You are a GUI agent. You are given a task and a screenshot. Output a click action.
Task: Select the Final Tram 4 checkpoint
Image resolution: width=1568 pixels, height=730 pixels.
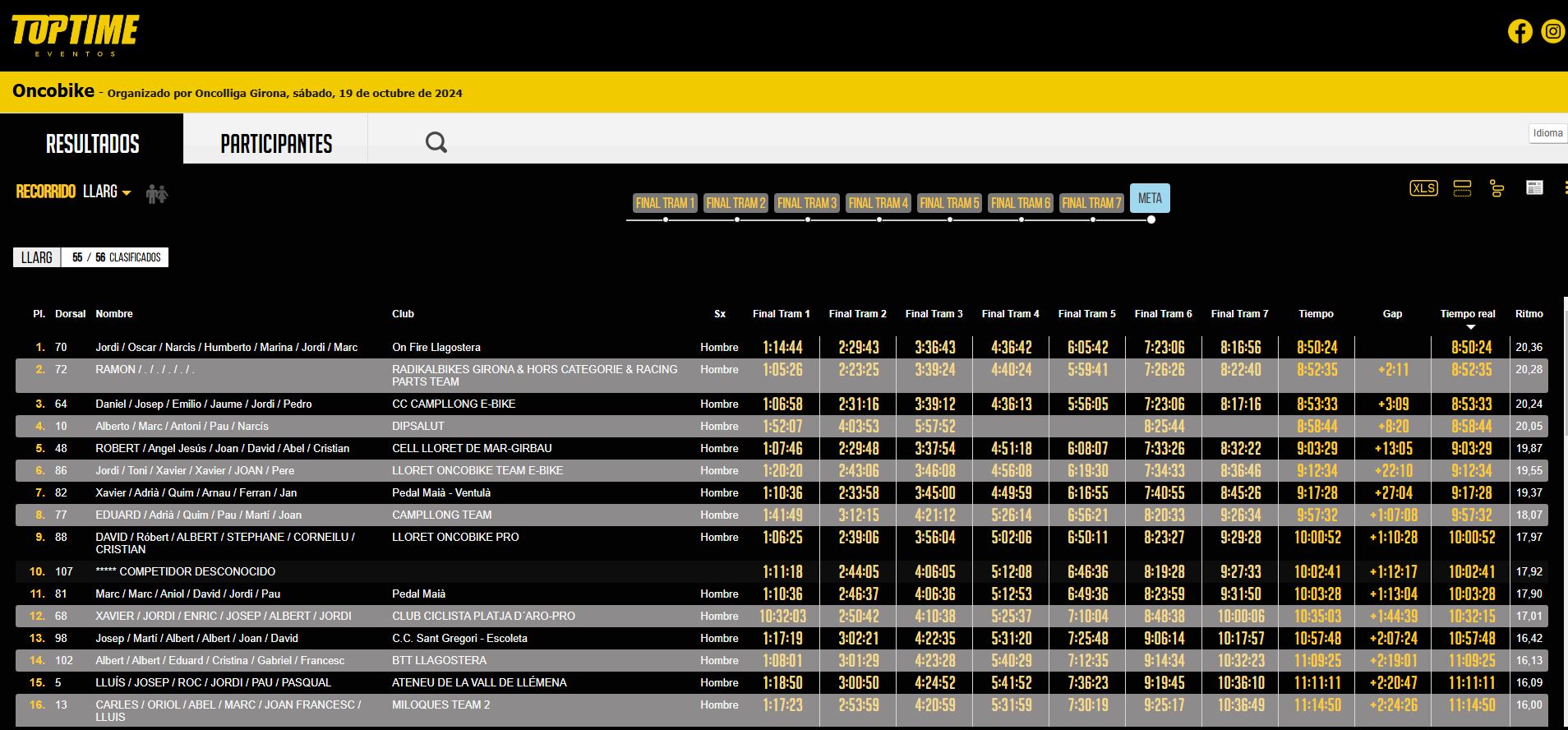tap(878, 203)
